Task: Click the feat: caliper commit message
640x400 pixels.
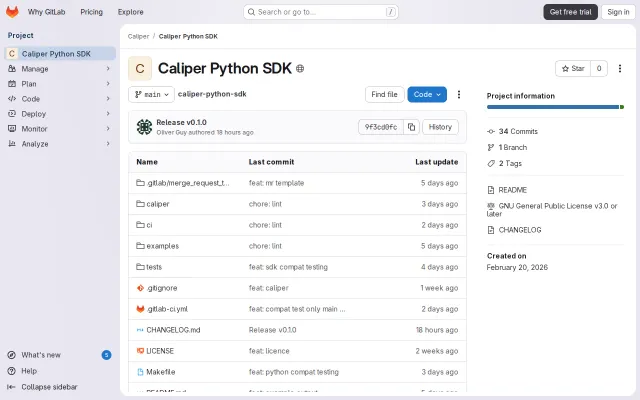Action: point(269,288)
